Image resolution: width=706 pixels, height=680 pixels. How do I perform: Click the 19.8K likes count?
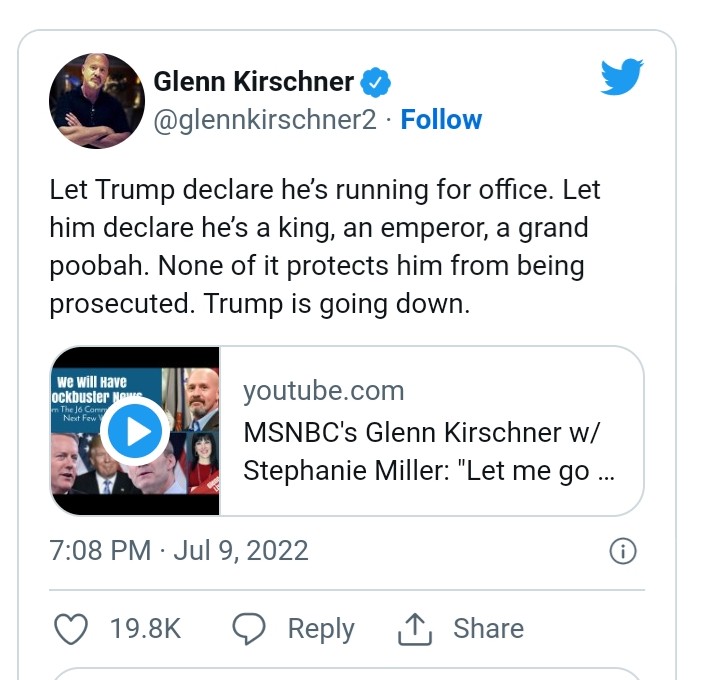click(145, 628)
